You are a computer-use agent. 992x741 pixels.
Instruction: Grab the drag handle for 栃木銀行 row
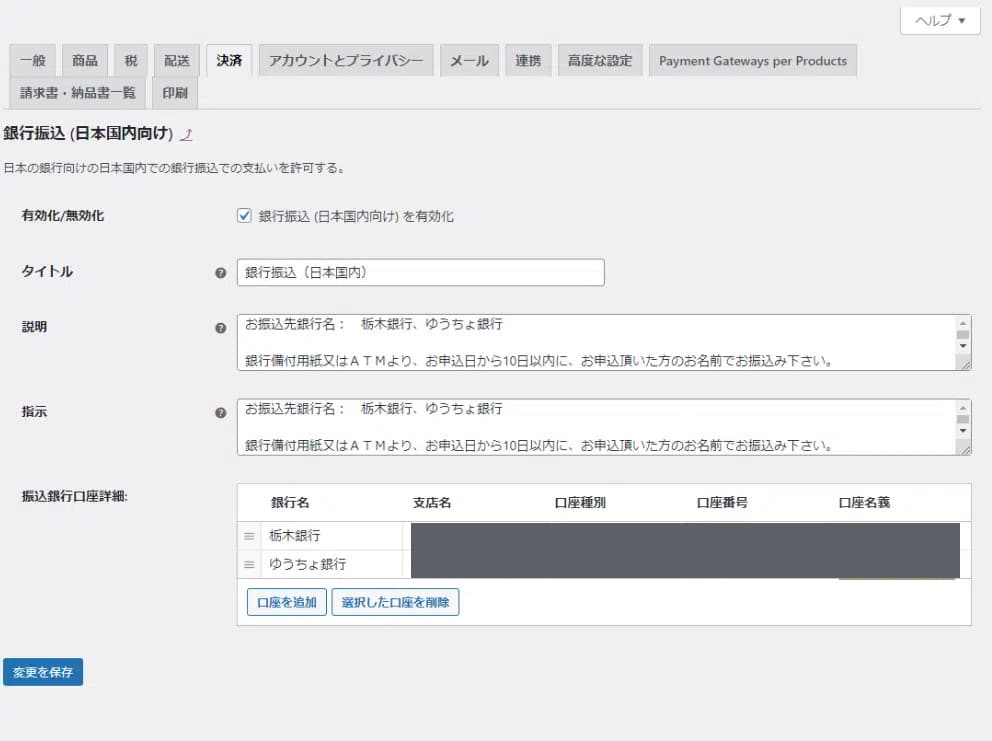[250, 536]
